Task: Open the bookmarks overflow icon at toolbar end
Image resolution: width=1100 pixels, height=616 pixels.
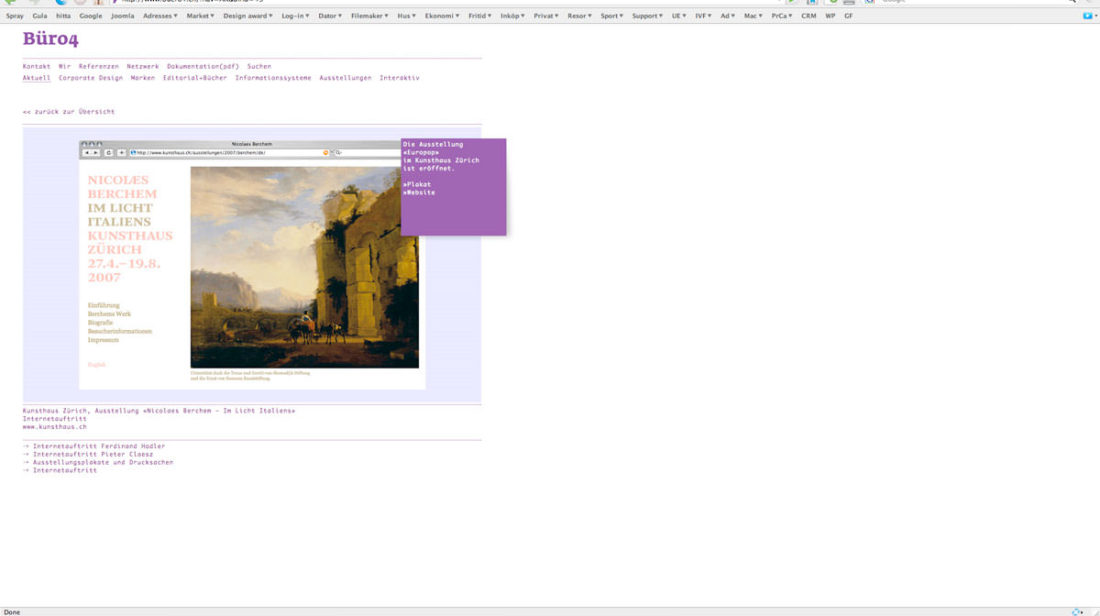Action: point(1087,15)
